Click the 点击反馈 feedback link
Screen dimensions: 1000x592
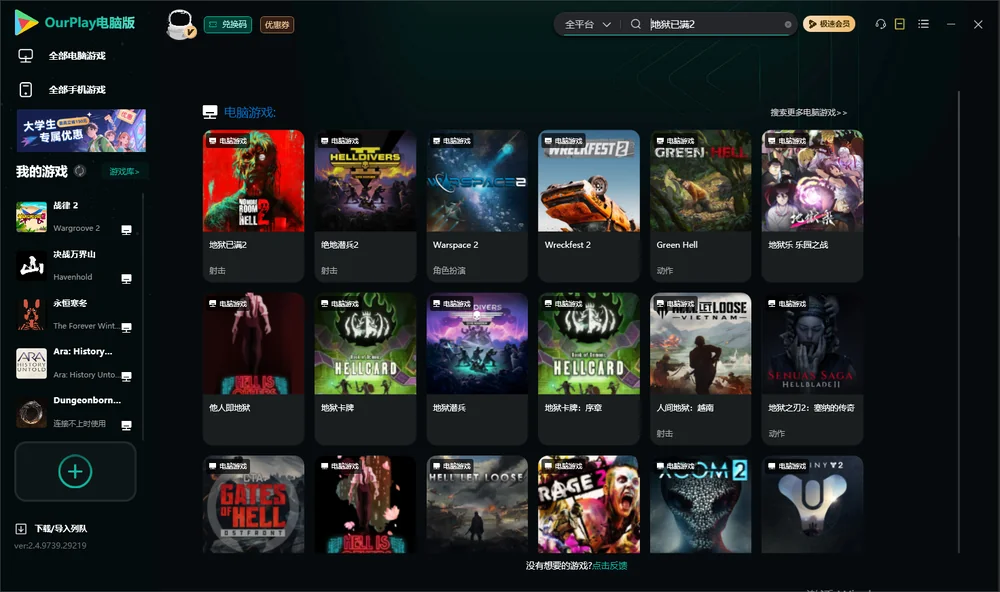610,565
